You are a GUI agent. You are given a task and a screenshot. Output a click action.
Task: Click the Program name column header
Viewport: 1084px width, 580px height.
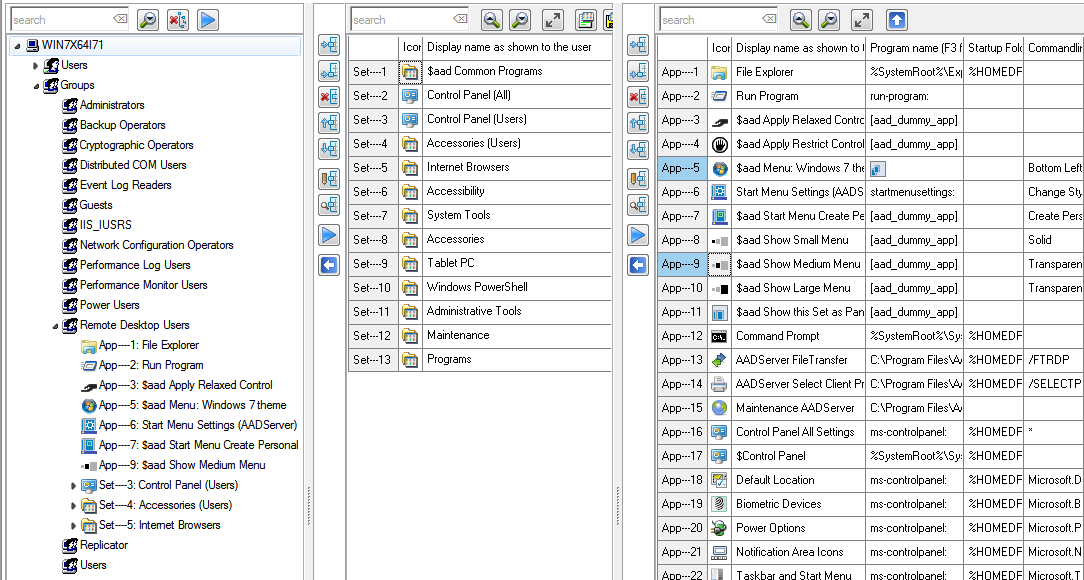(x=915, y=47)
